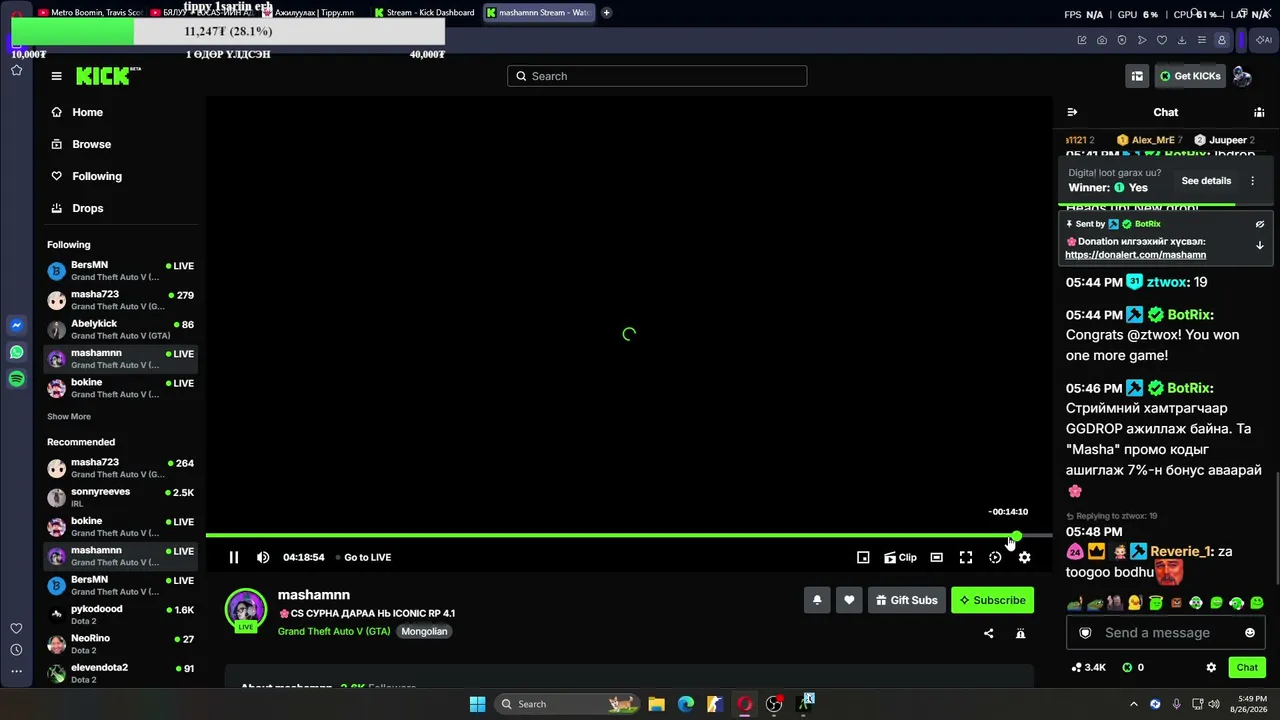Screen dimensions: 1280x720
Task: Open pykodoood recommended channel
Action: [120, 614]
